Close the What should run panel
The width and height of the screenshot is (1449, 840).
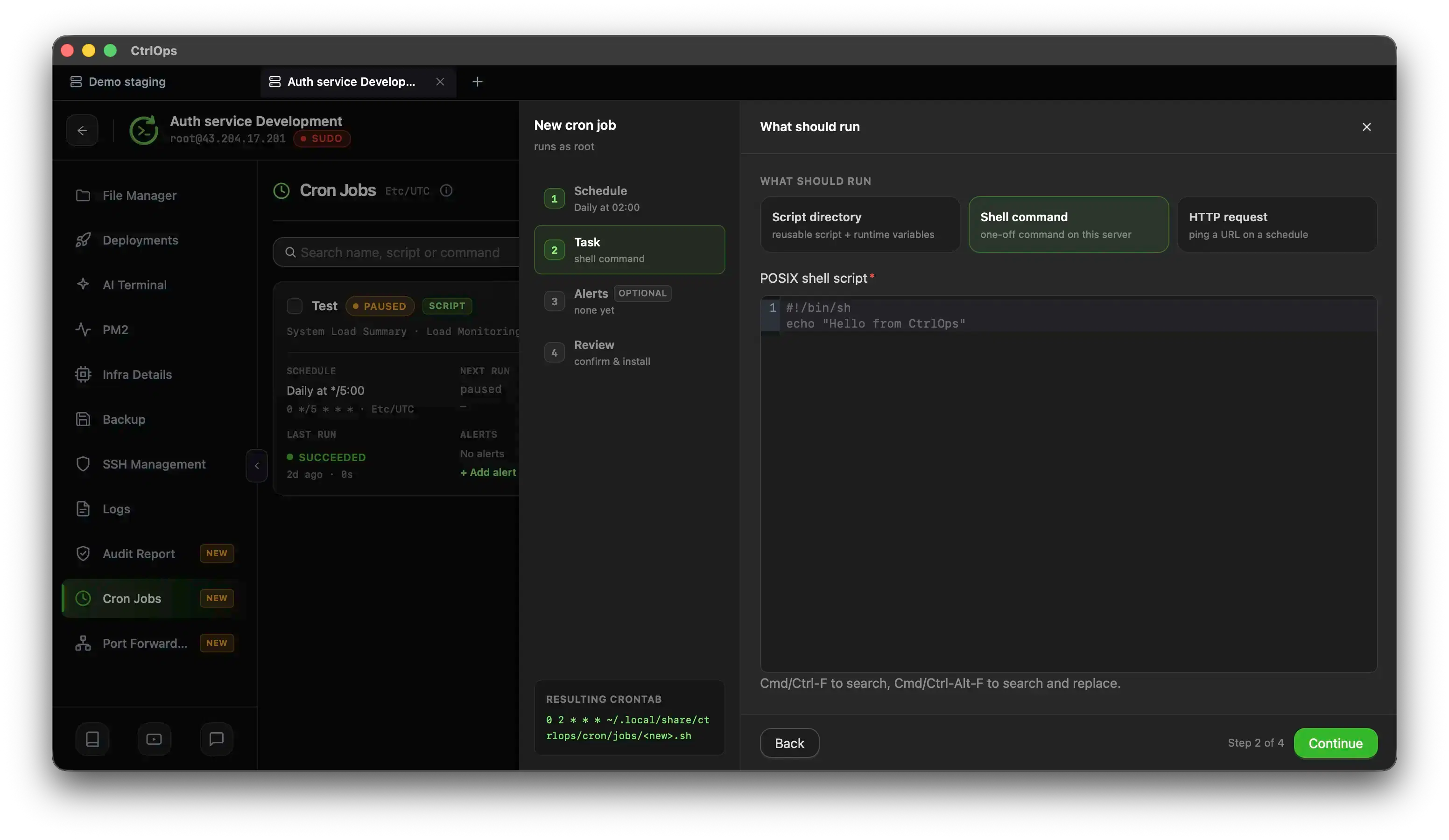tap(1367, 127)
